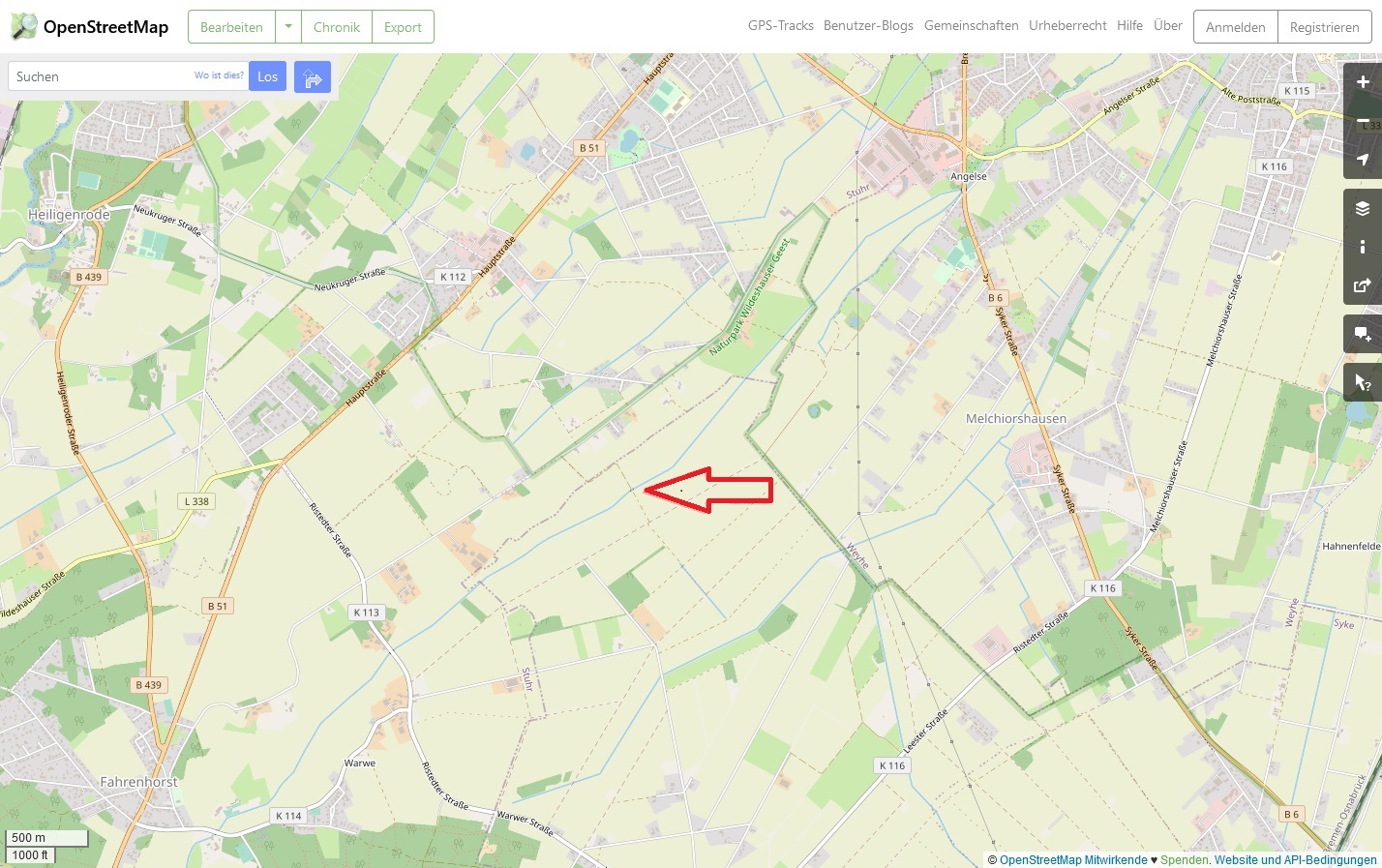Screen dimensions: 1382x868
Task: Show my location with arrow icon
Action: (1363, 160)
